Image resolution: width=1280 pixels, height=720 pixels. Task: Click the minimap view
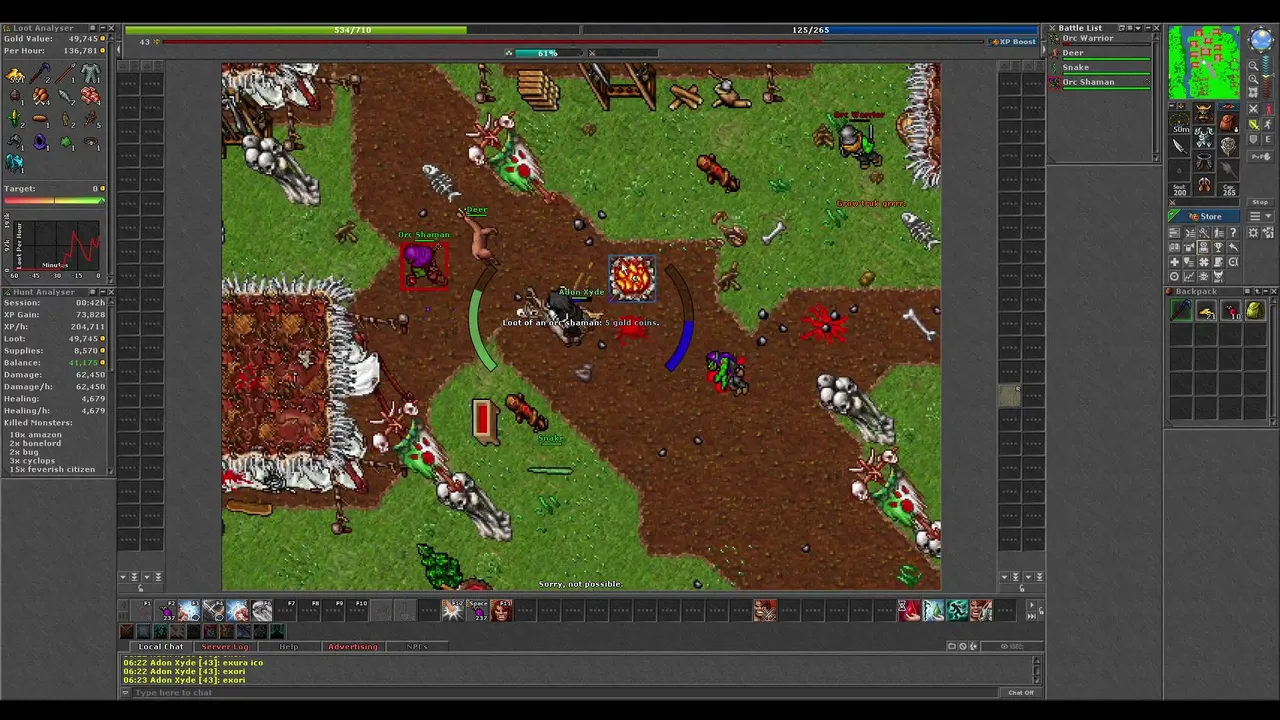coord(1204,63)
